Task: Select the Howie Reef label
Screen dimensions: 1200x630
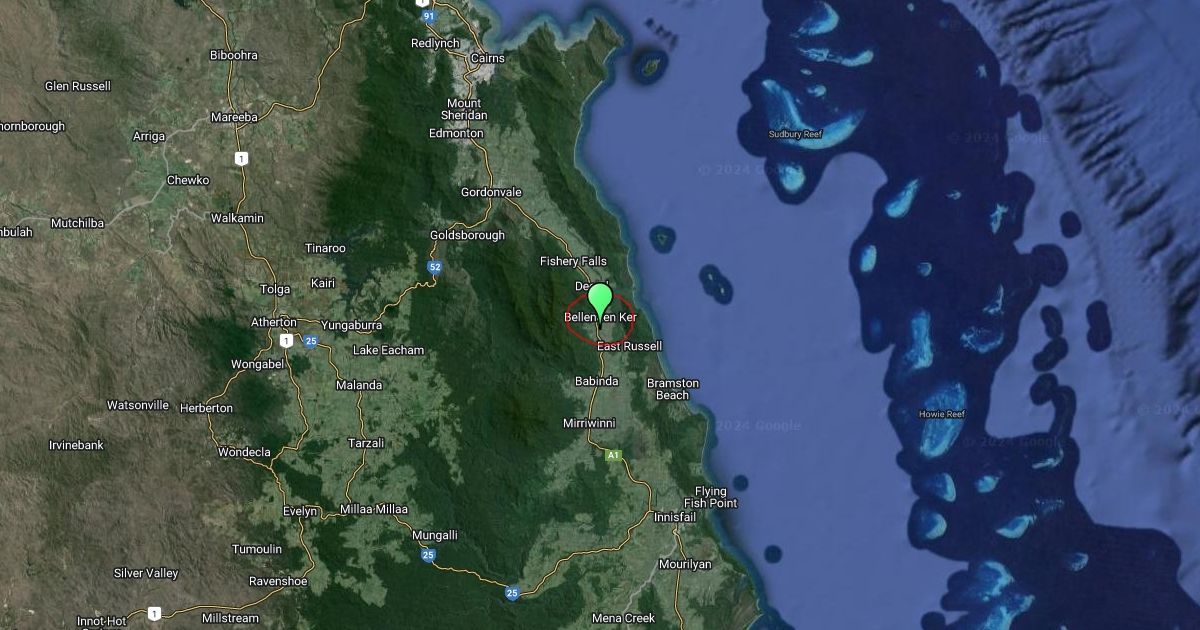Action: [x=942, y=414]
